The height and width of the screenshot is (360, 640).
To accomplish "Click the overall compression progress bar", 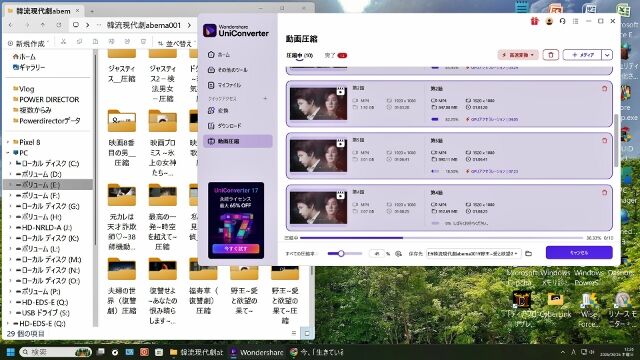I will [x=441, y=238].
